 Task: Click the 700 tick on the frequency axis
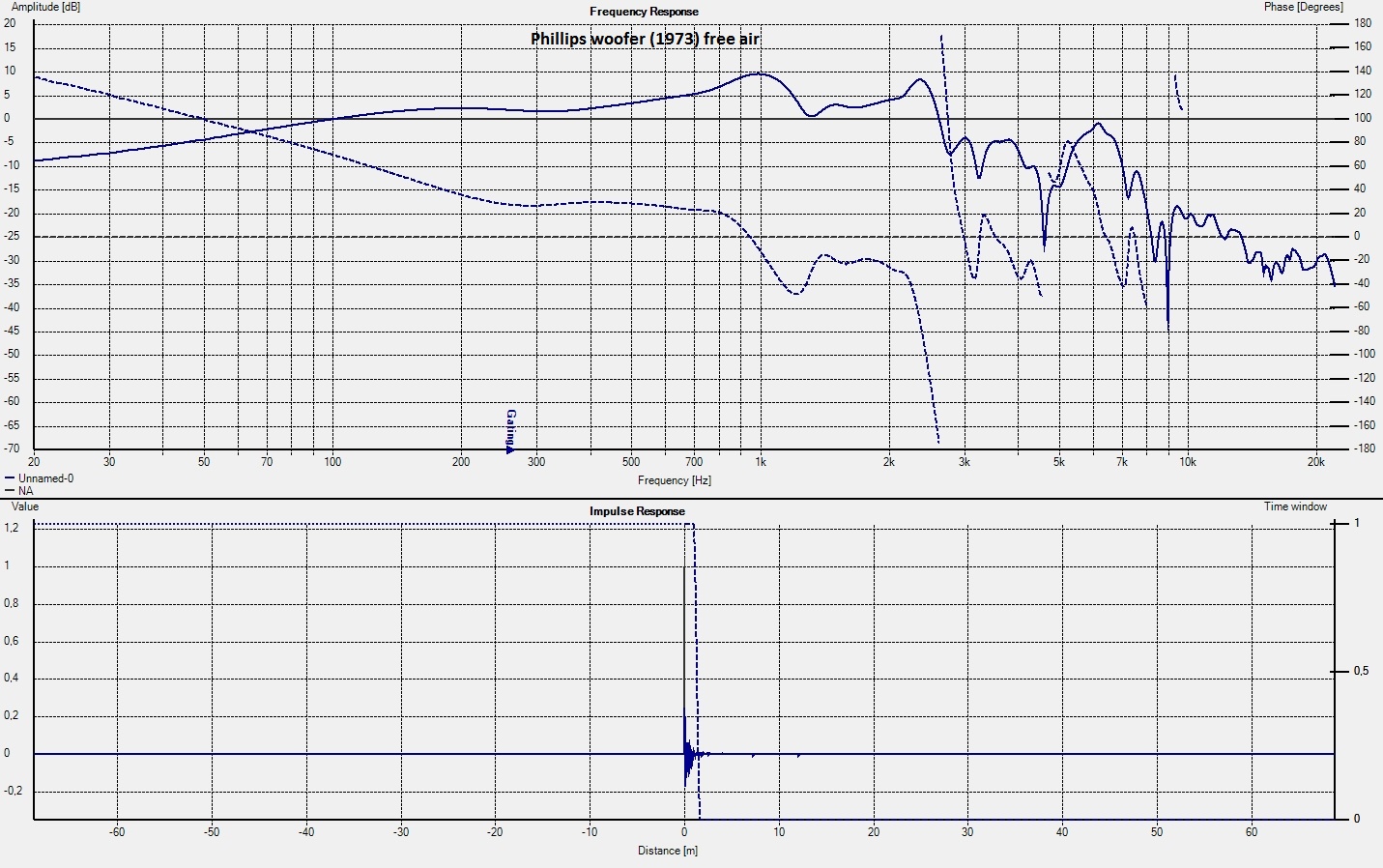(x=694, y=462)
